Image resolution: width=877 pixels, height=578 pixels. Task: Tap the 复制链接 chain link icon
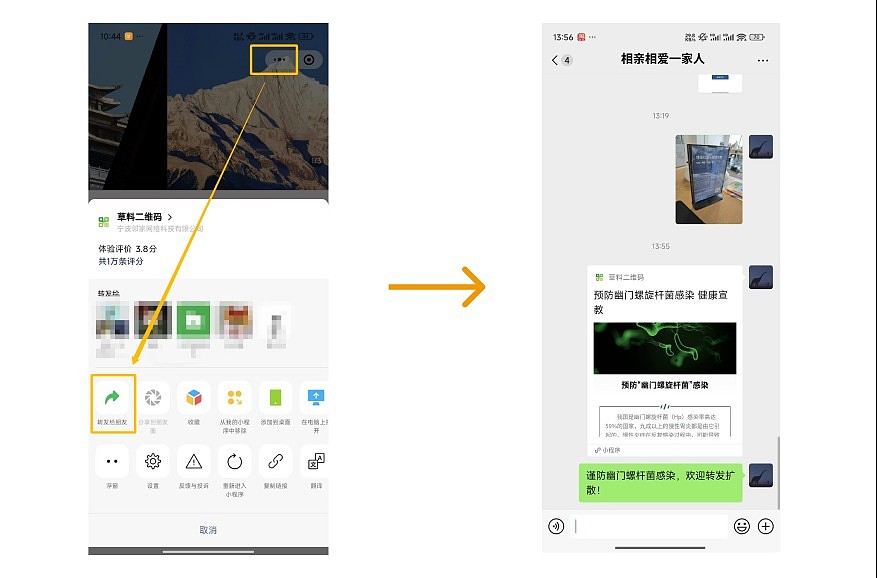click(x=276, y=461)
